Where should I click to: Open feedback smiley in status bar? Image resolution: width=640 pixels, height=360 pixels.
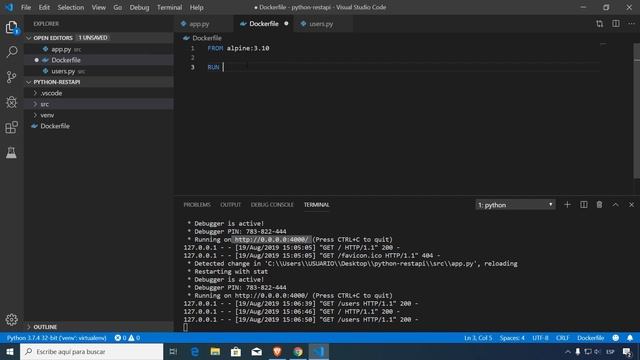[x=616, y=338]
